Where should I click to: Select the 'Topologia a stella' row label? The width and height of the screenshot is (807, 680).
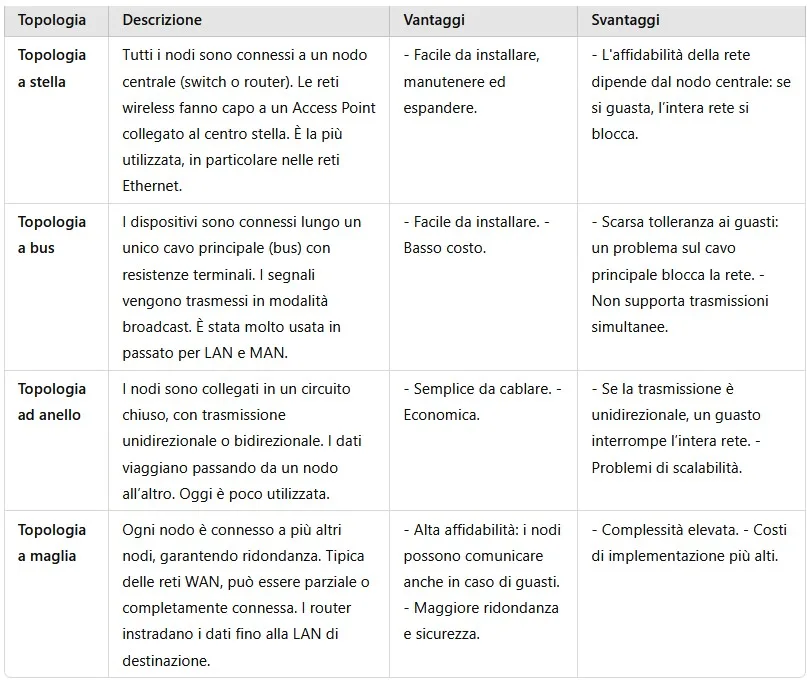pos(52,68)
